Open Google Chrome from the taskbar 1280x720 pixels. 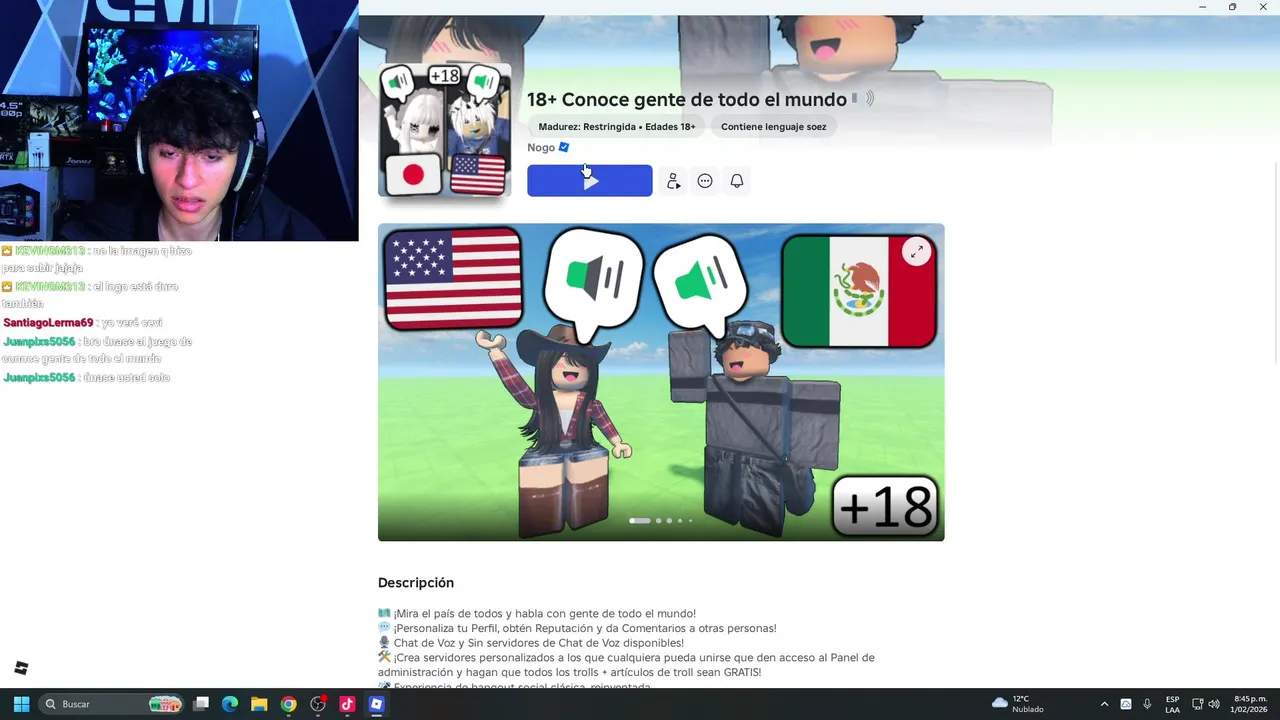click(x=288, y=704)
